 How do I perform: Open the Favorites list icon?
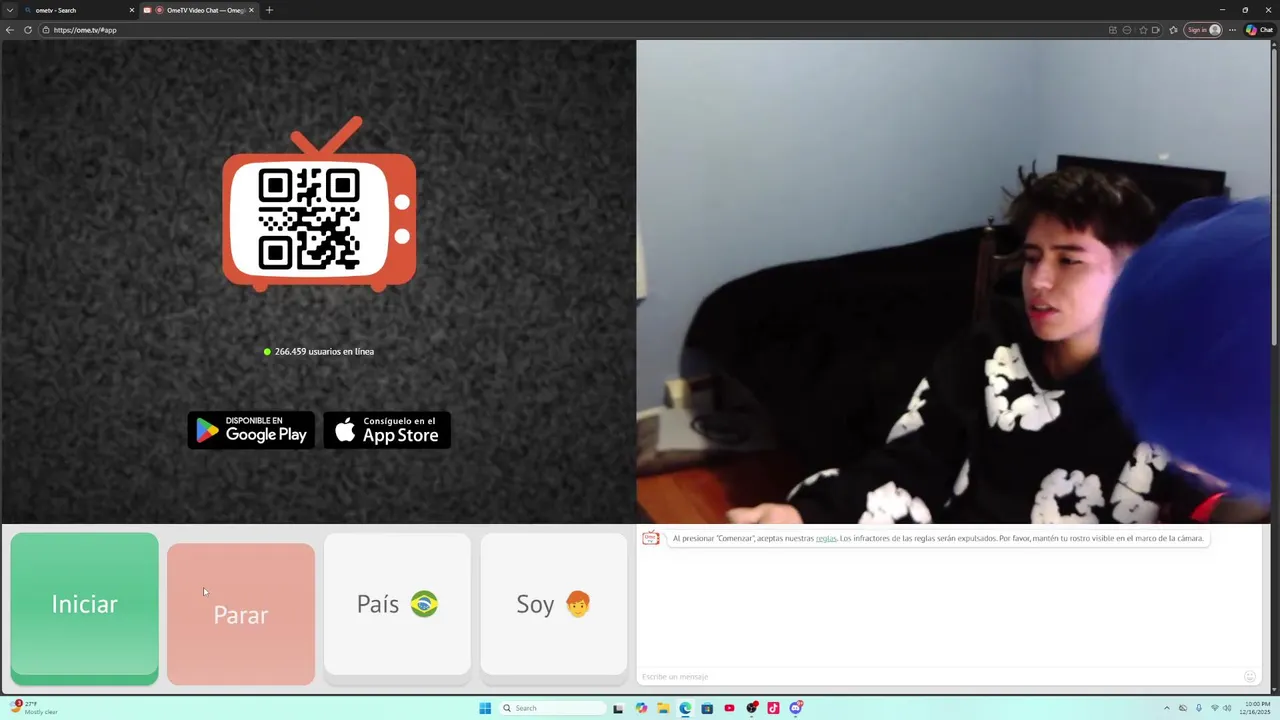click(1173, 30)
